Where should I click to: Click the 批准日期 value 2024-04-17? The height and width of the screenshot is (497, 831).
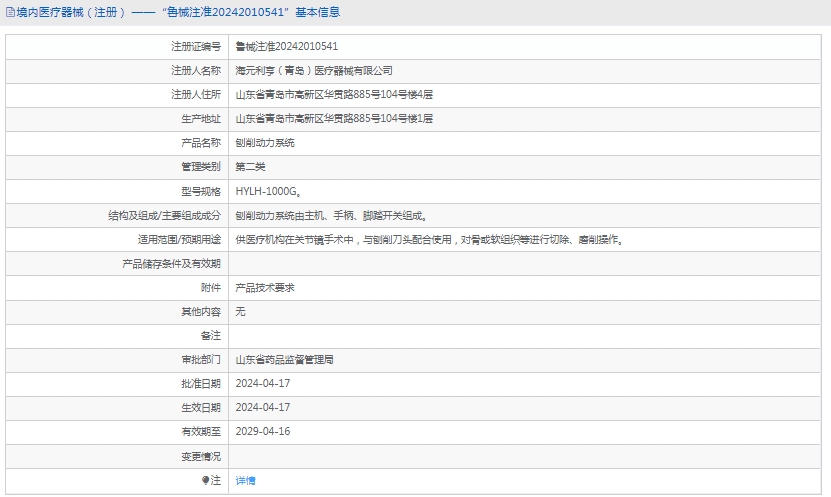(x=262, y=384)
